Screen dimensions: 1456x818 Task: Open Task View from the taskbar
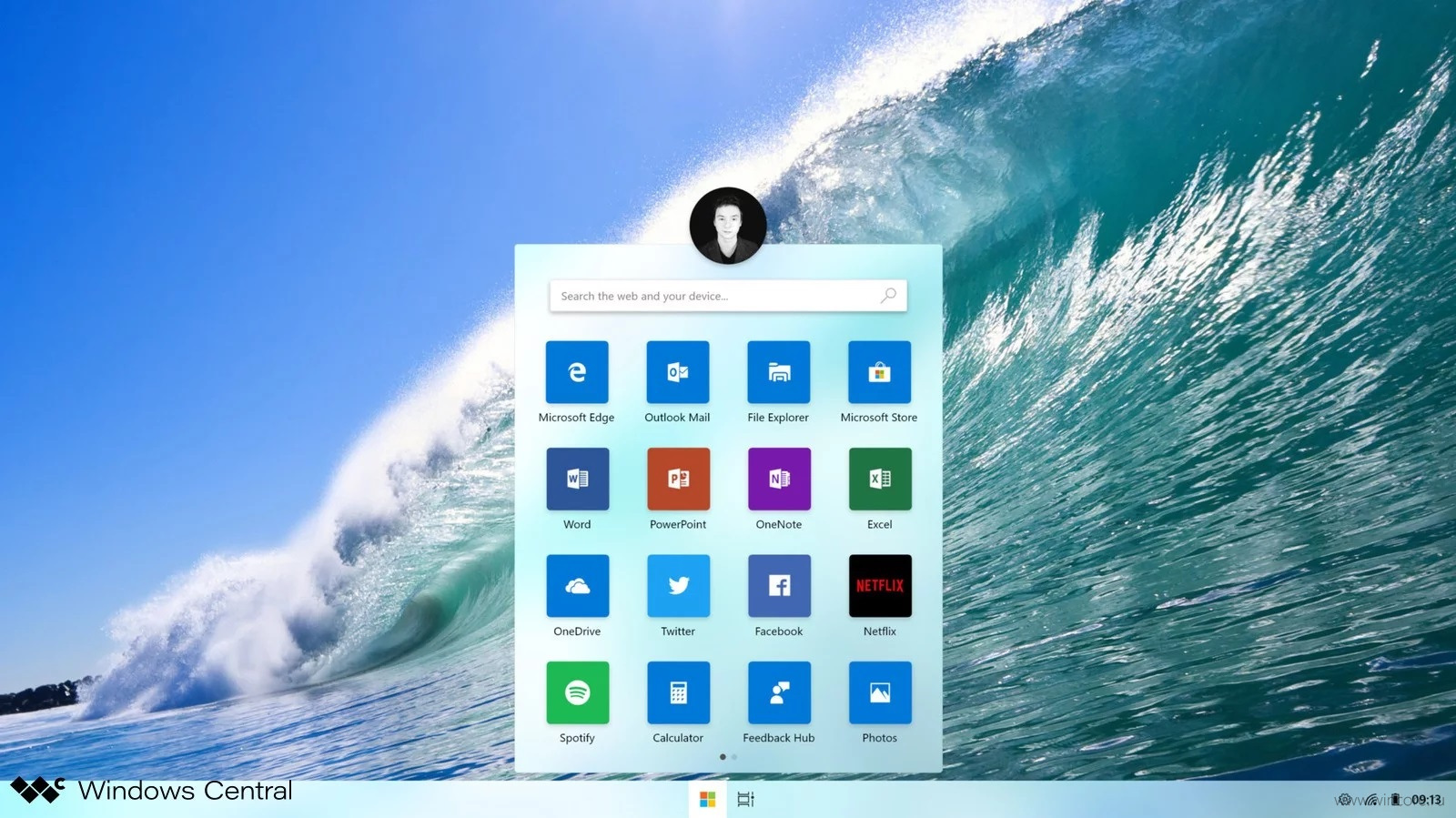coord(745,799)
